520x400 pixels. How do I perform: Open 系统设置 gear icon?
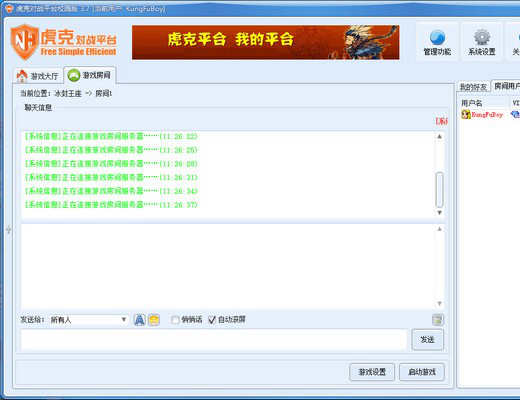pyautogui.click(x=482, y=37)
